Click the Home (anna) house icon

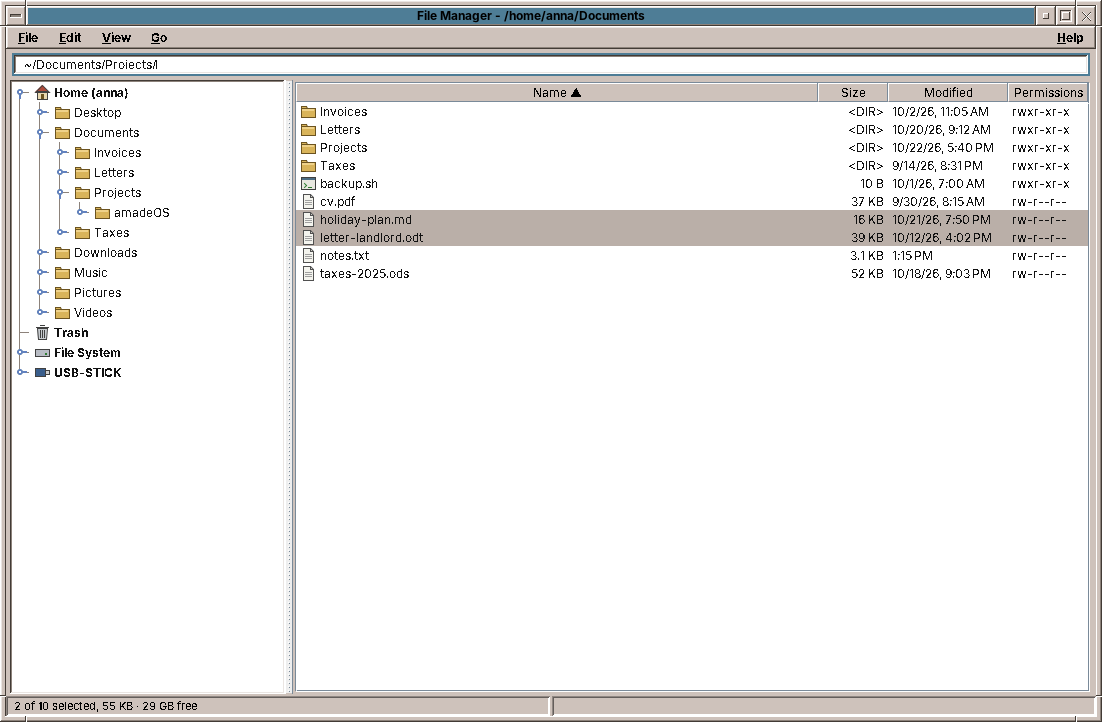[42, 93]
